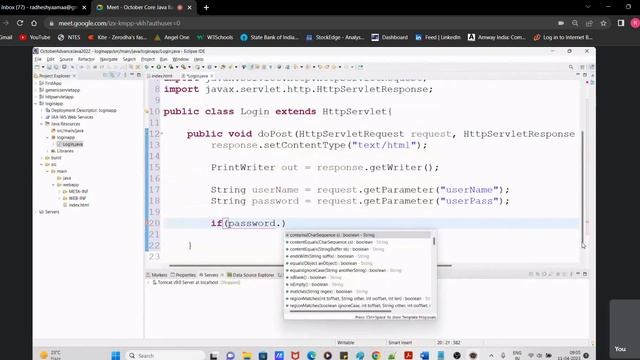This screenshot has width=640, height=360.
Task: Open the Windows Start menu
Action: [116, 356]
